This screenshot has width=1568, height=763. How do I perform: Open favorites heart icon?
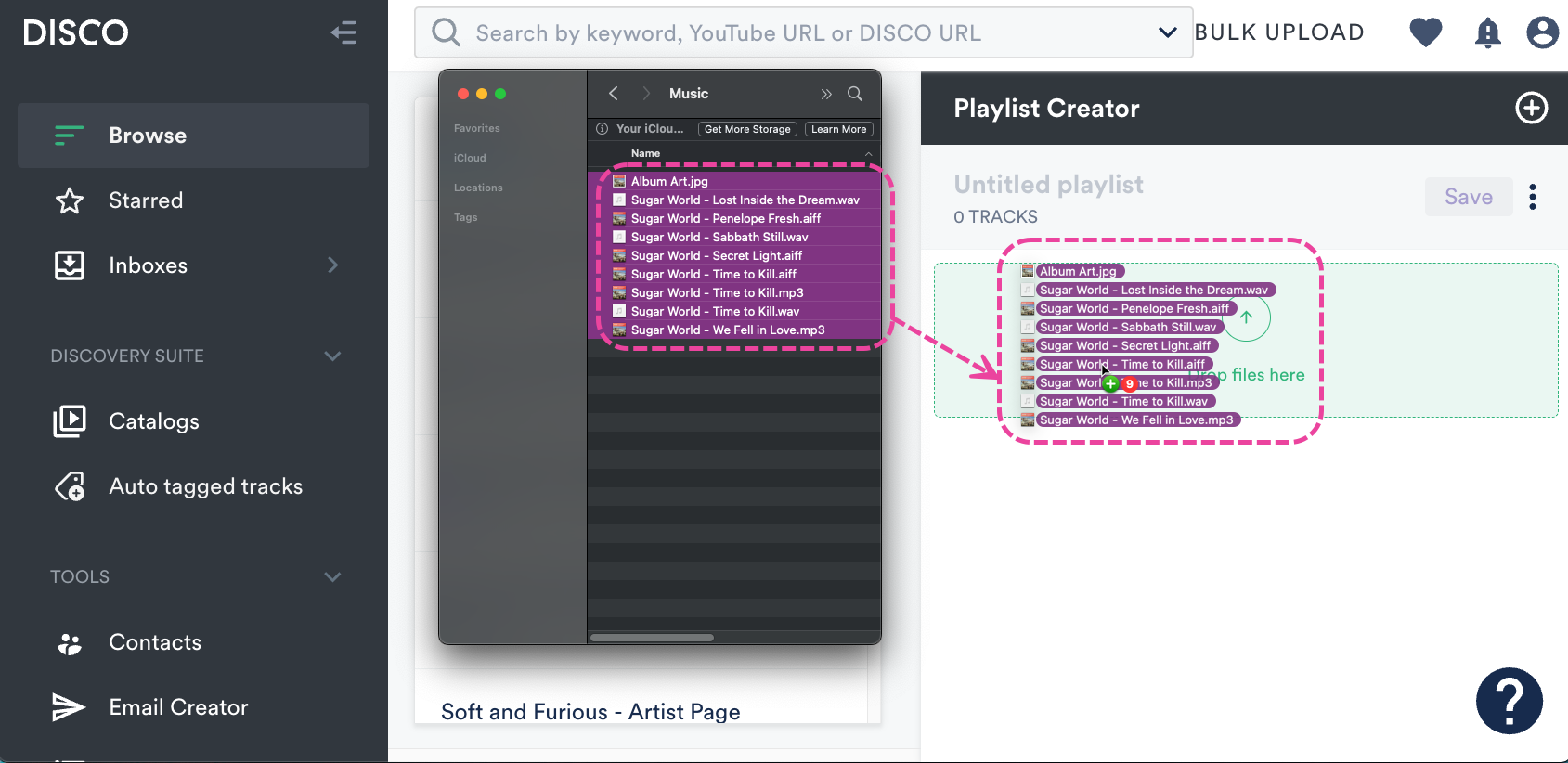1426,33
